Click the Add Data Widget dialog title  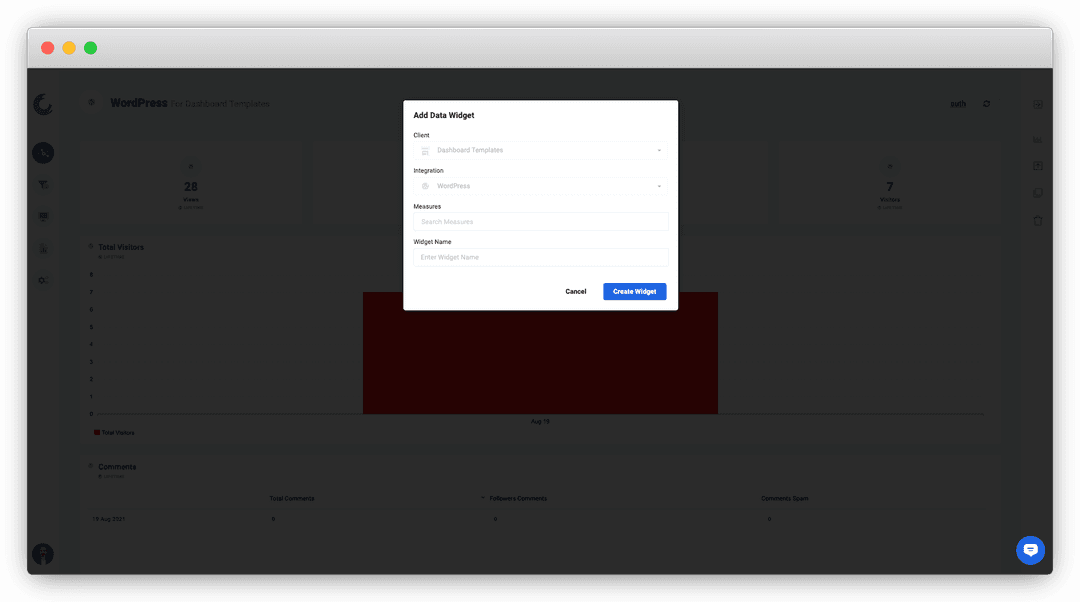click(x=444, y=115)
